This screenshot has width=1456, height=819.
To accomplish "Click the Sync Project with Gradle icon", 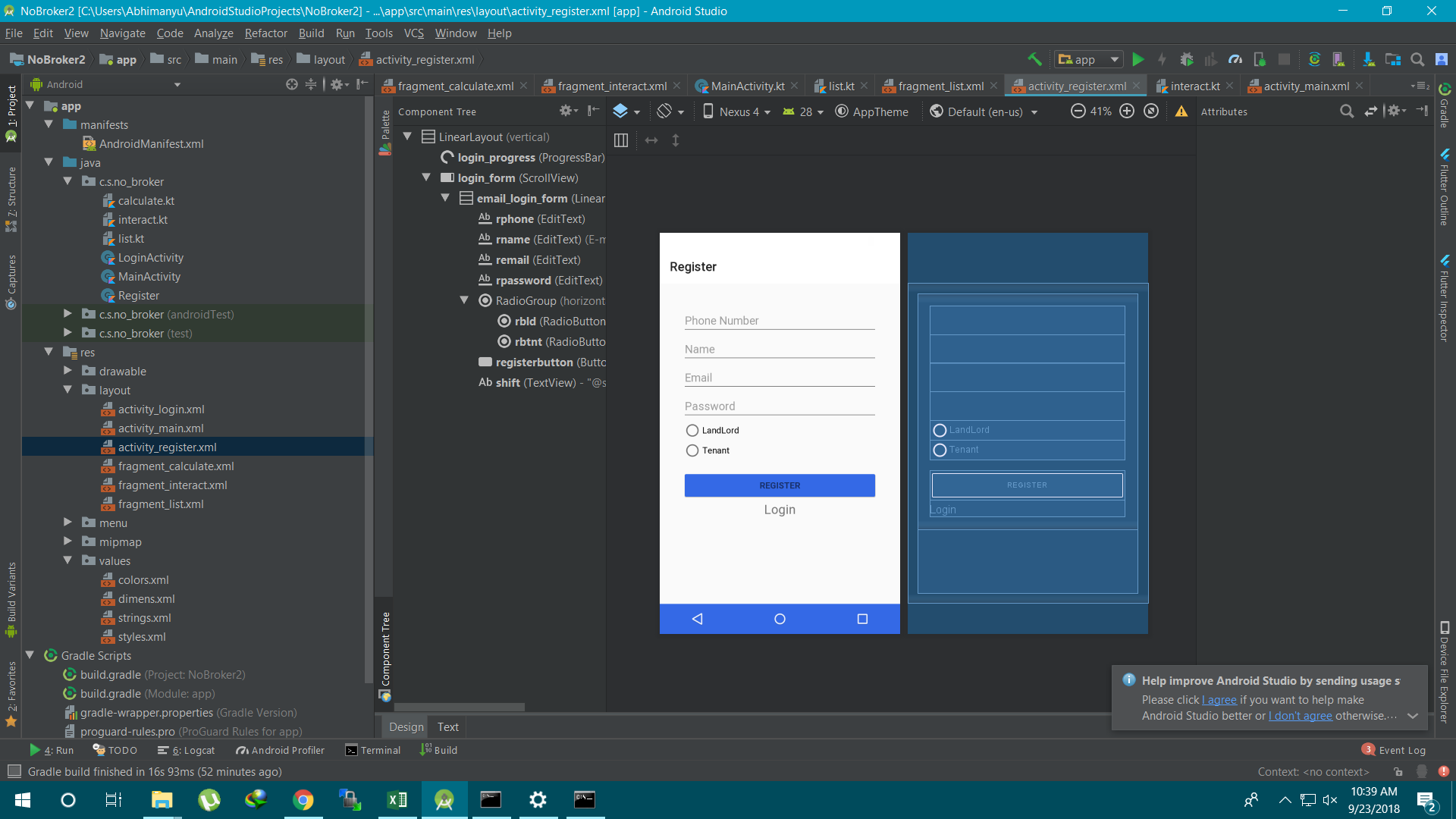I will (1314, 59).
